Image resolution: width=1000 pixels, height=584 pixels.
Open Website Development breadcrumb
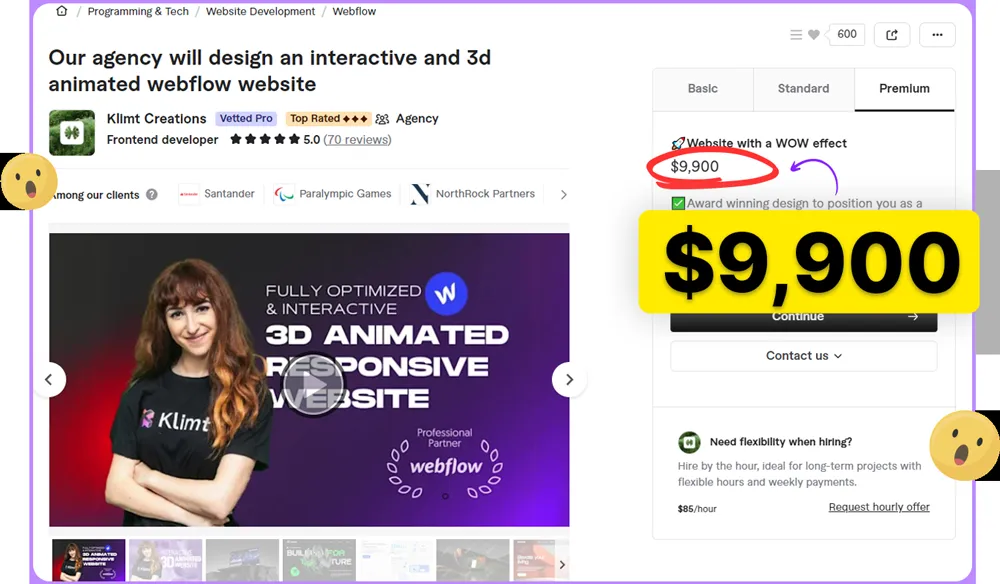[x=260, y=11]
